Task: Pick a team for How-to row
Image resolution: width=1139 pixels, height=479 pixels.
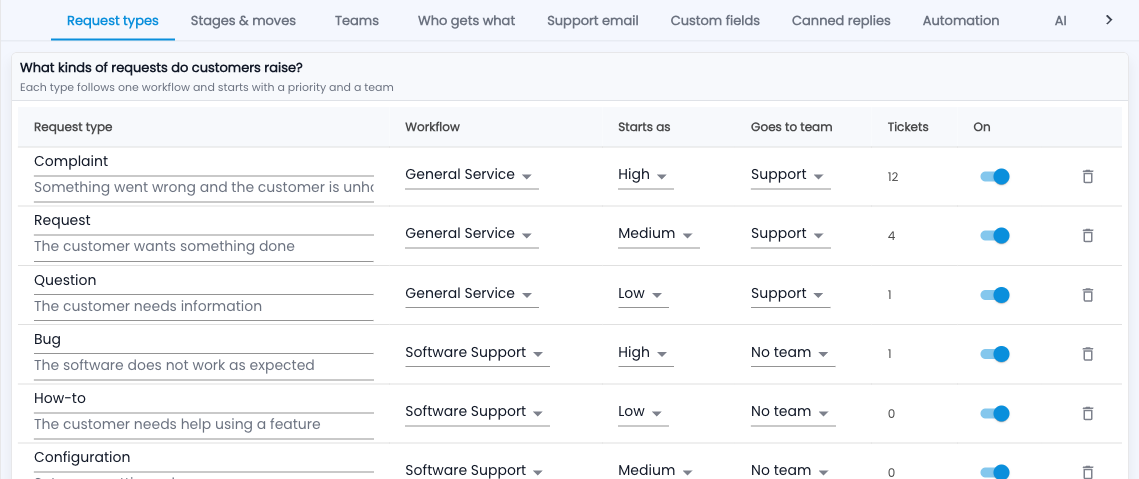Action: coord(793,411)
